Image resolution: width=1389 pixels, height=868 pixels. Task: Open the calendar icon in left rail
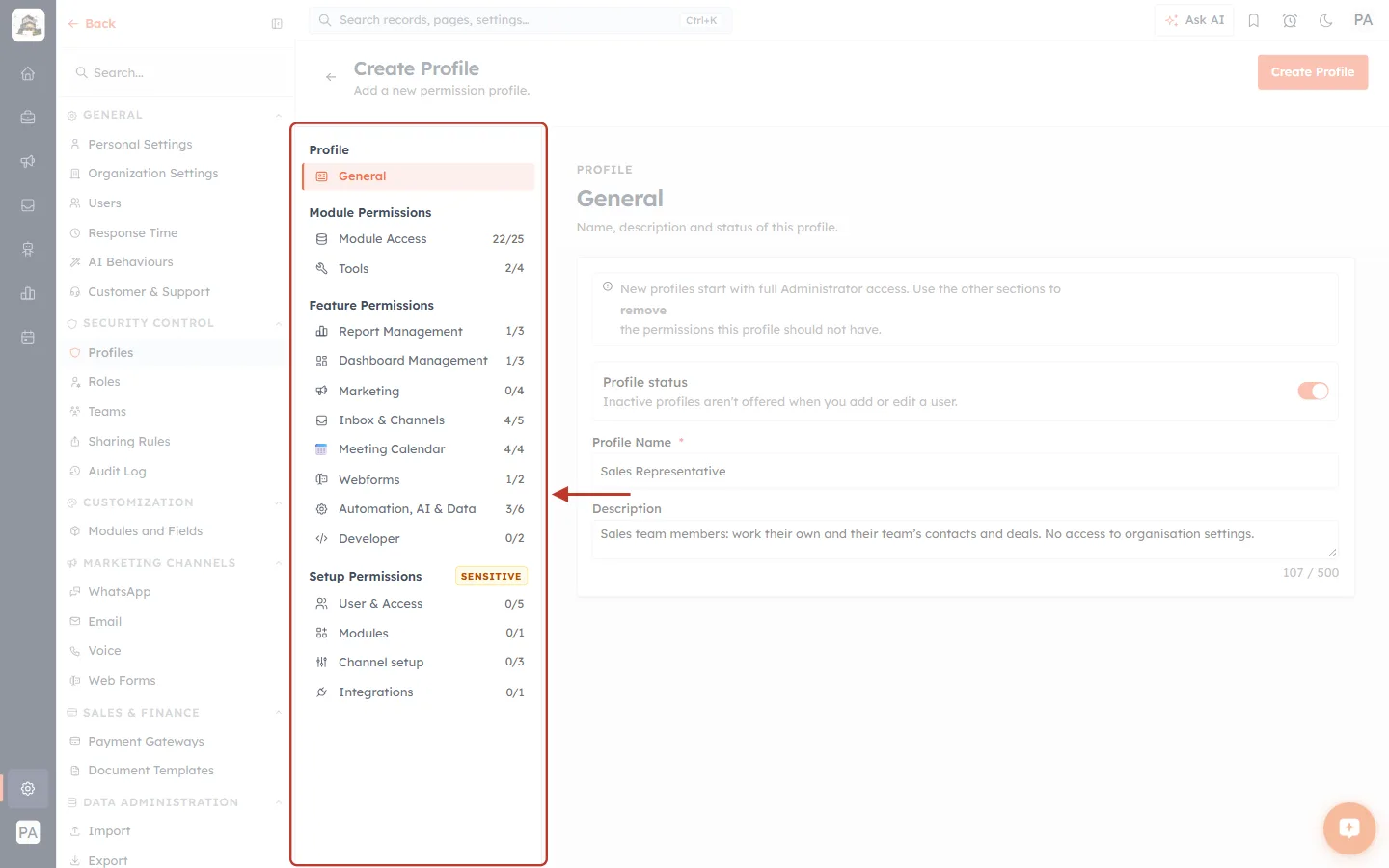click(28, 338)
